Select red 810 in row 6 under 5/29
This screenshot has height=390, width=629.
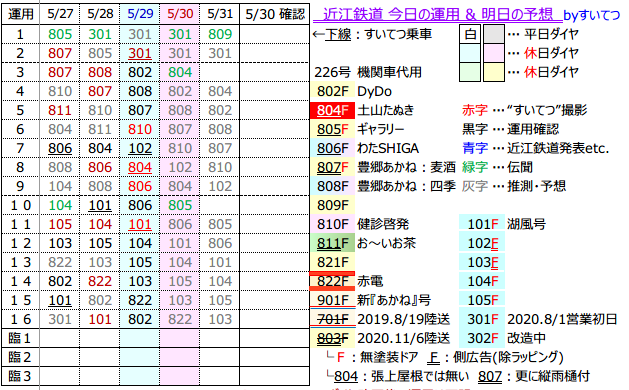coord(140,130)
